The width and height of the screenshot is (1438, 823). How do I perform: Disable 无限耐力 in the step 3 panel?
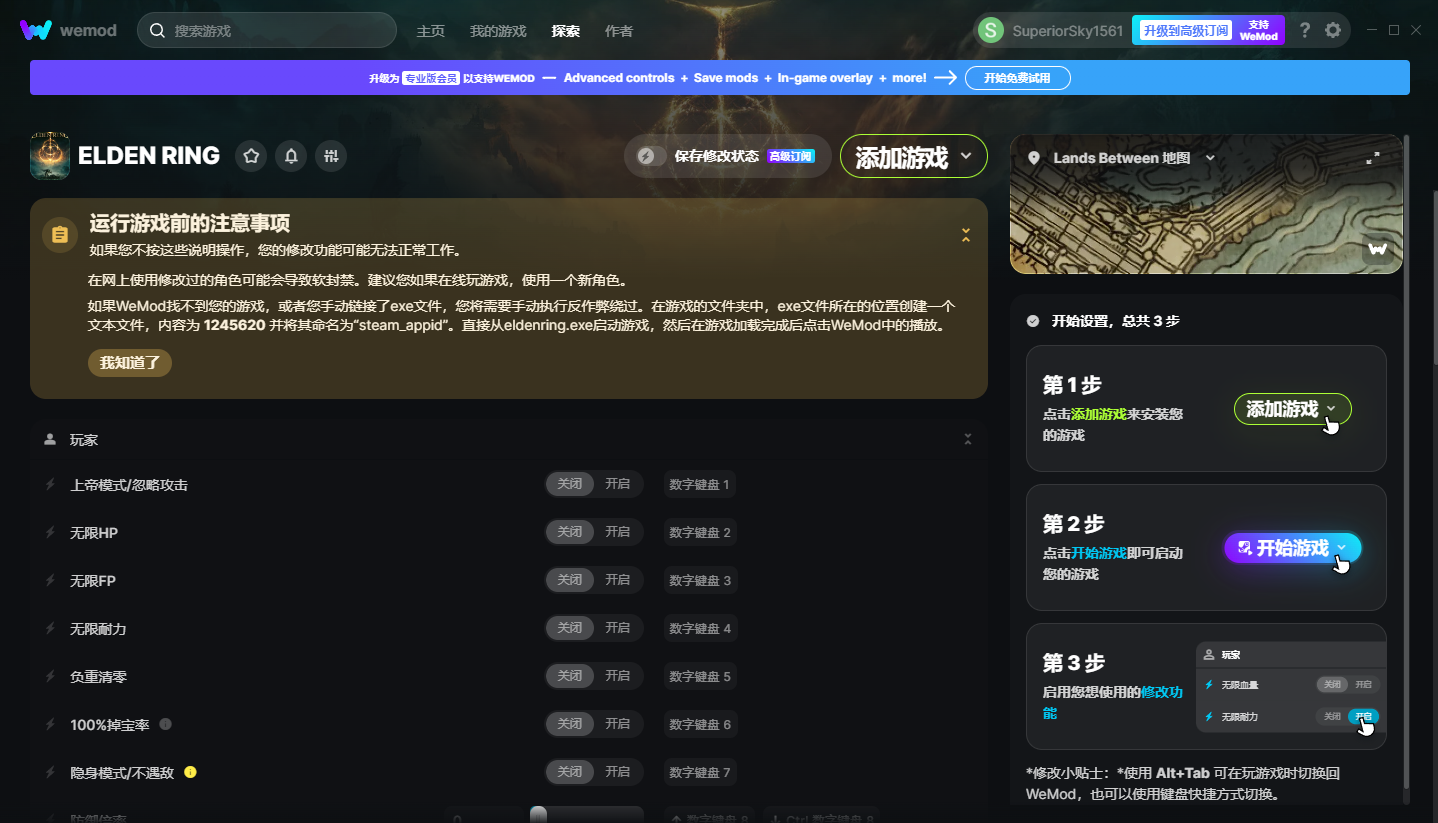(x=1334, y=716)
